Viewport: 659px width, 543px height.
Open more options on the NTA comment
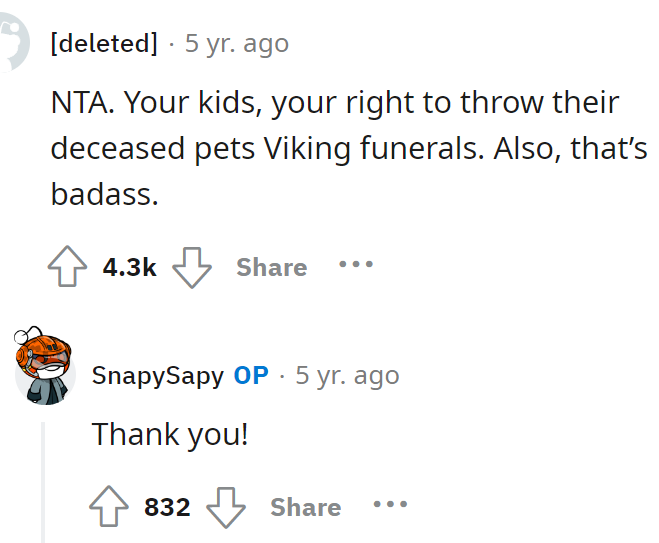coord(356,266)
